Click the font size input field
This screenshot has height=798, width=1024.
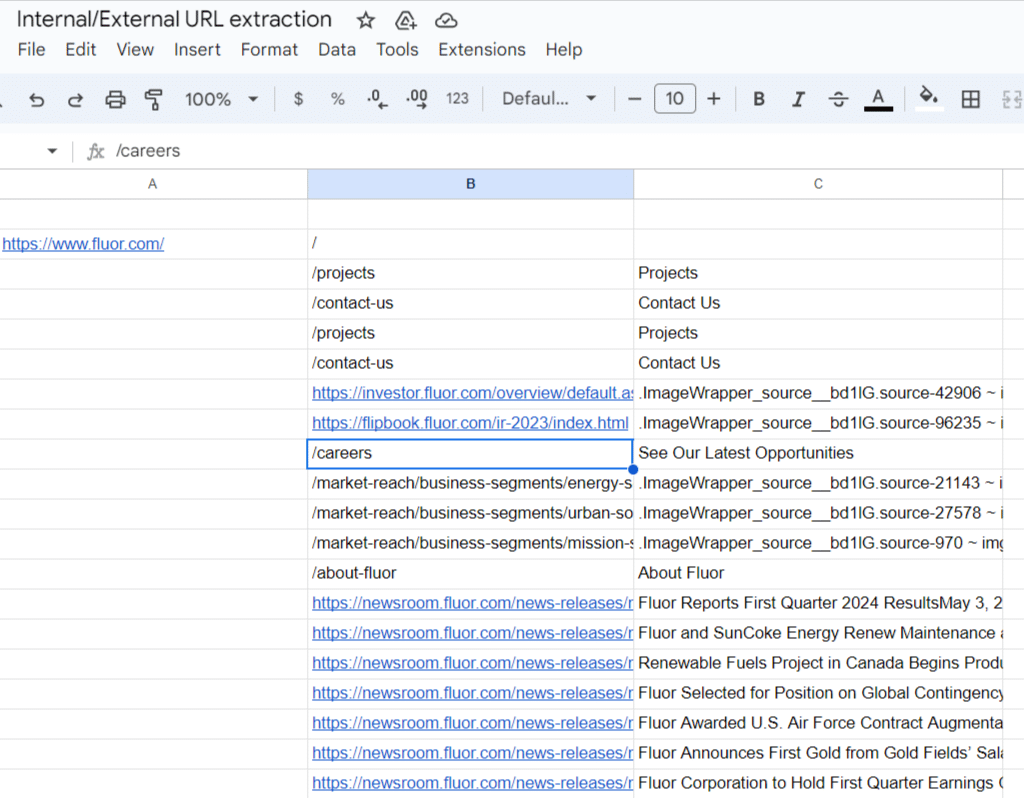point(675,99)
